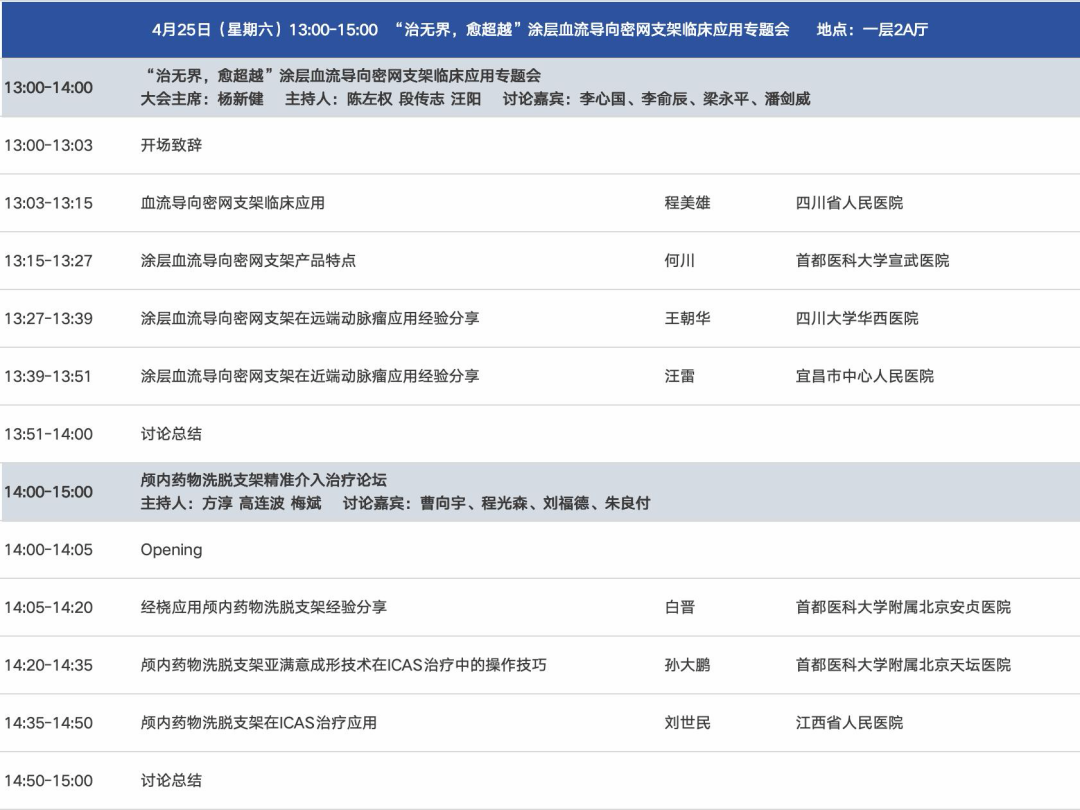
Task: Select the 14:00-14:05 time cell
Action: [x=48, y=550]
